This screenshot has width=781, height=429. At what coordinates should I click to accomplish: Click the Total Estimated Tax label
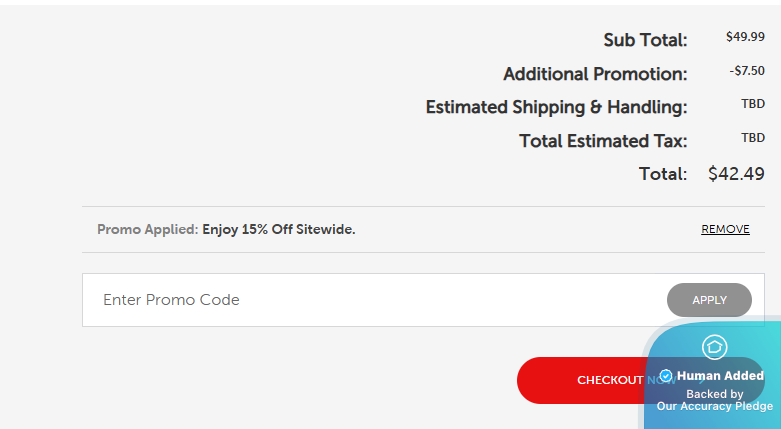(603, 141)
